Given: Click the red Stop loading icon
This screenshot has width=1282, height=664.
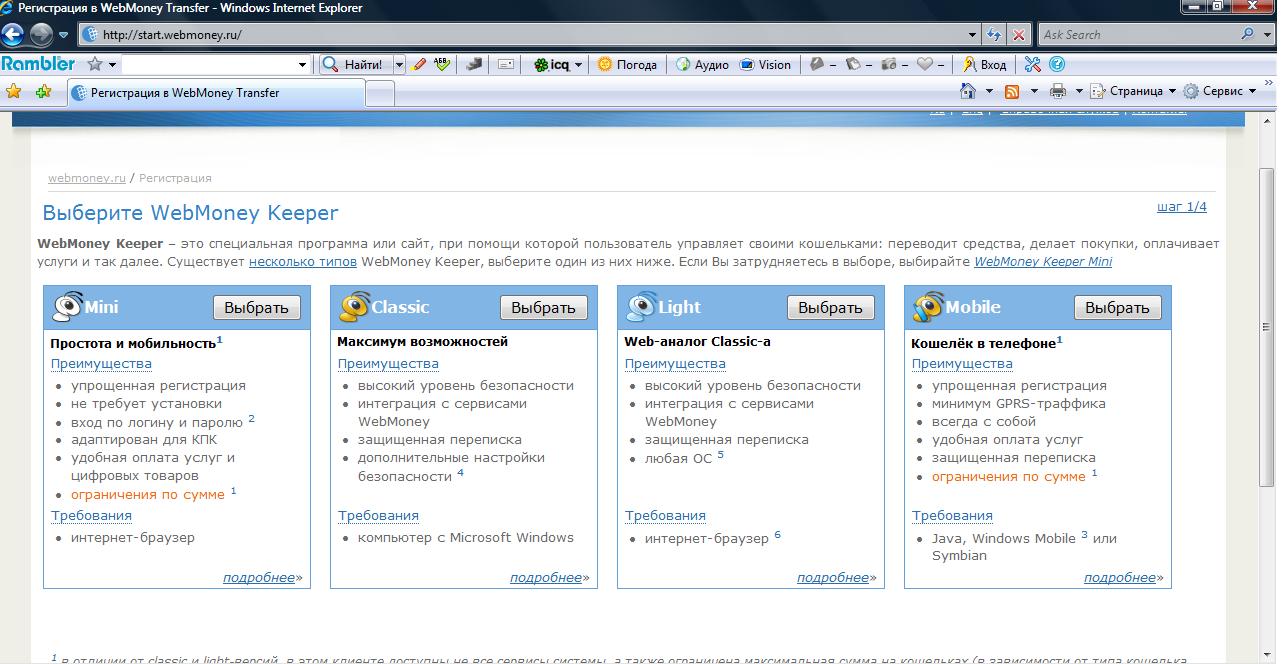Looking at the screenshot, I should pyautogui.click(x=1019, y=35).
